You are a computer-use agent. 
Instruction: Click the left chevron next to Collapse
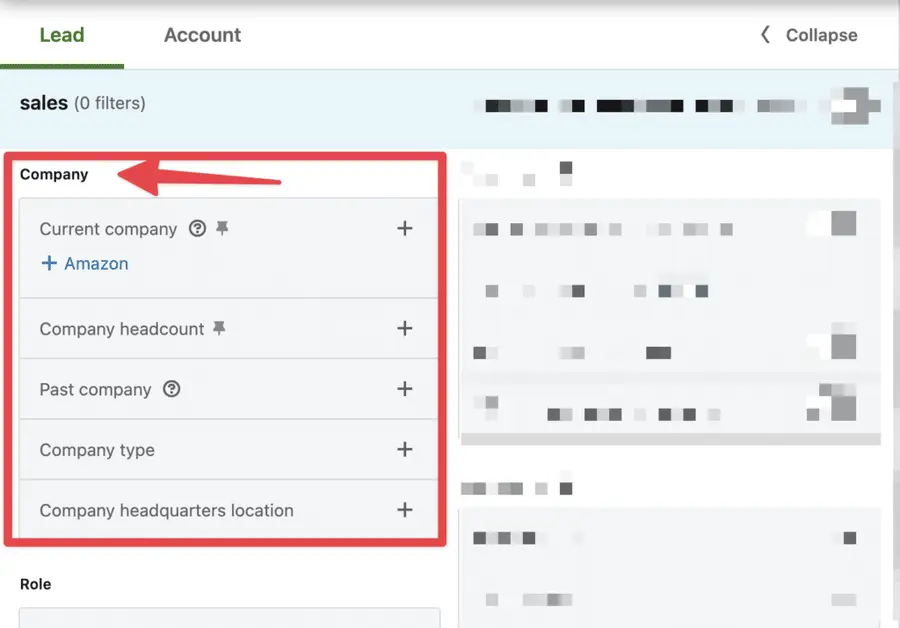coord(763,34)
